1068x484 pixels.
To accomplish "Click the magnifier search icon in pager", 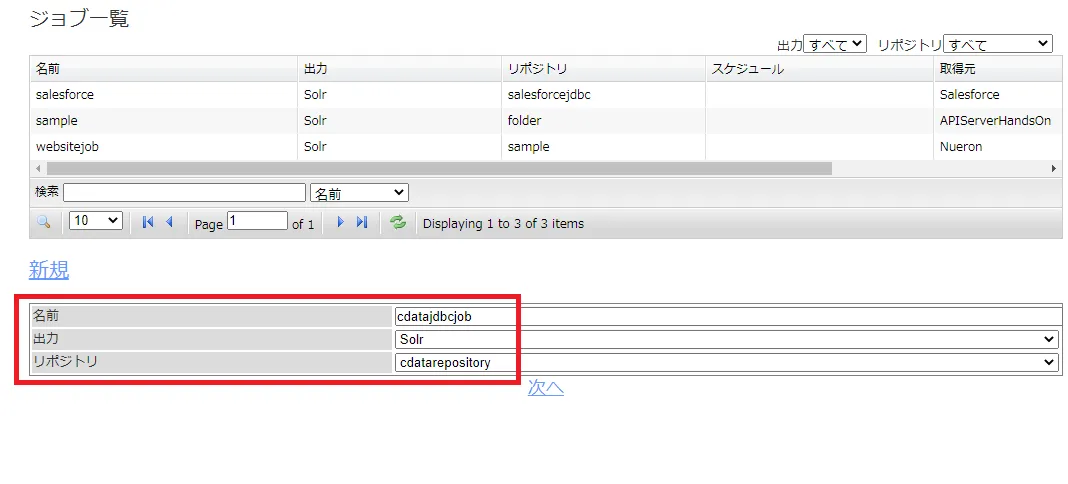I will point(43,222).
